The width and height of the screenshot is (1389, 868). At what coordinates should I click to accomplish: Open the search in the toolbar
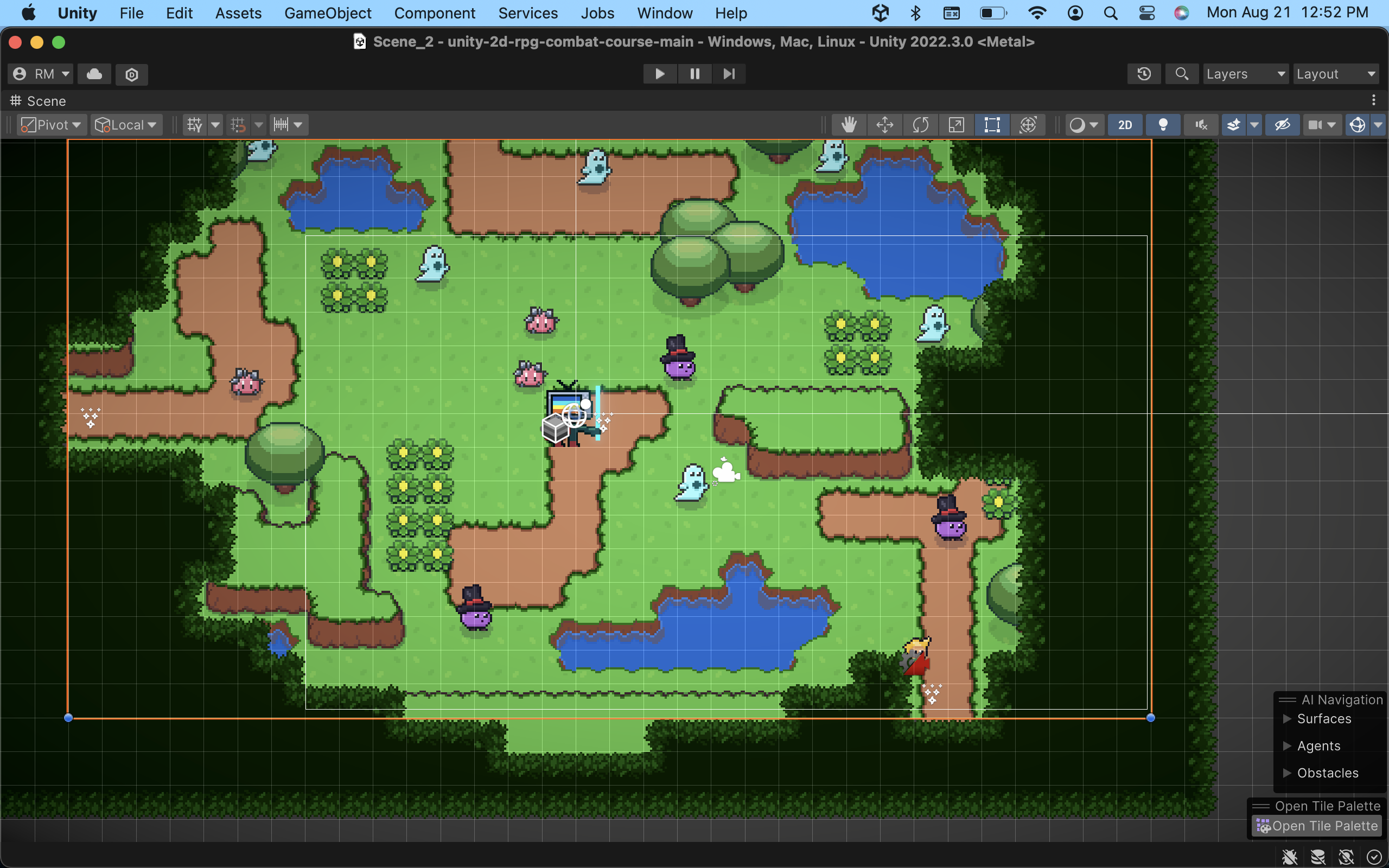pos(1182,73)
